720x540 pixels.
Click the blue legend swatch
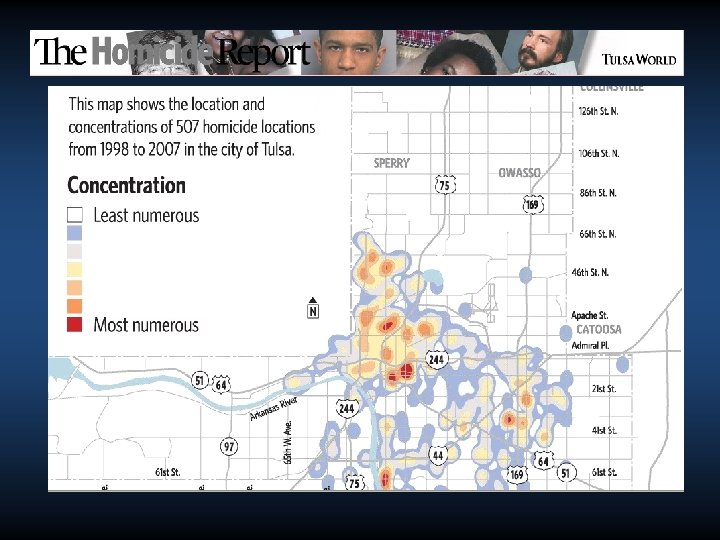click(74, 233)
